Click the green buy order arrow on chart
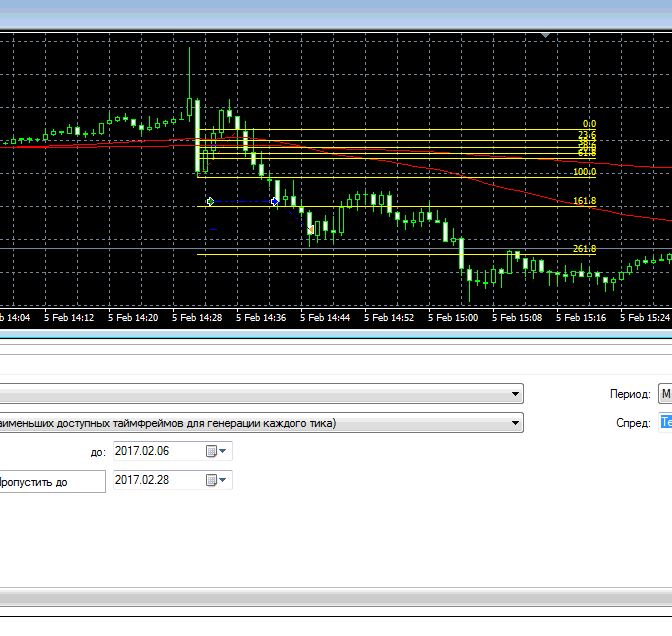The height and width of the screenshot is (636, 672). point(210,201)
